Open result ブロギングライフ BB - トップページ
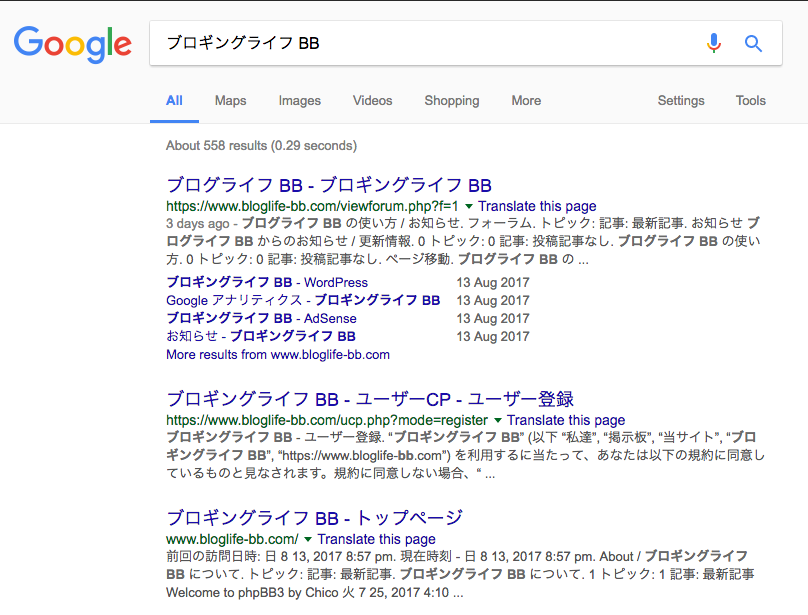This screenshot has height=615, width=808. (x=314, y=518)
